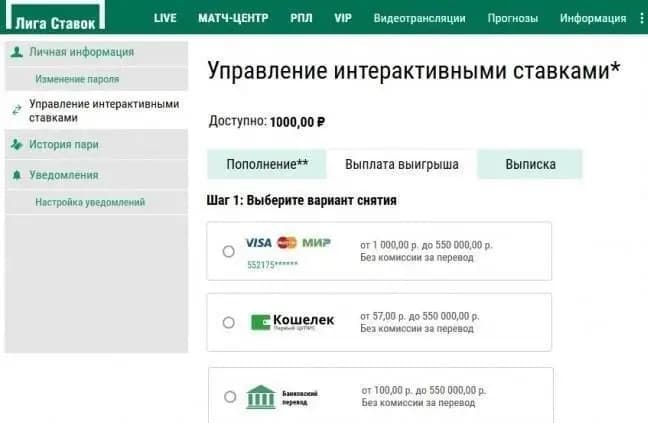Open the three-dot more menu in header
This screenshot has width=648, height=423.
[x=641, y=18]
